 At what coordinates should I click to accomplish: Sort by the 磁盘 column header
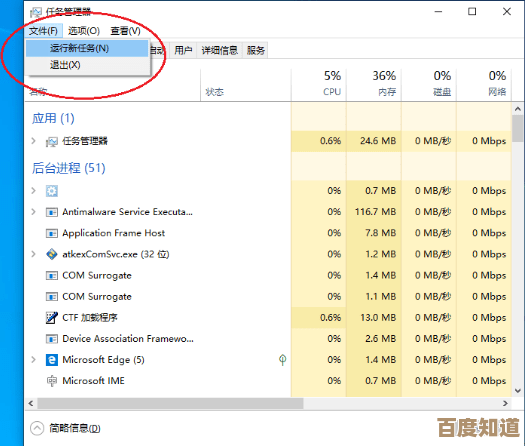pyautogui.click(x=429, y=84)
